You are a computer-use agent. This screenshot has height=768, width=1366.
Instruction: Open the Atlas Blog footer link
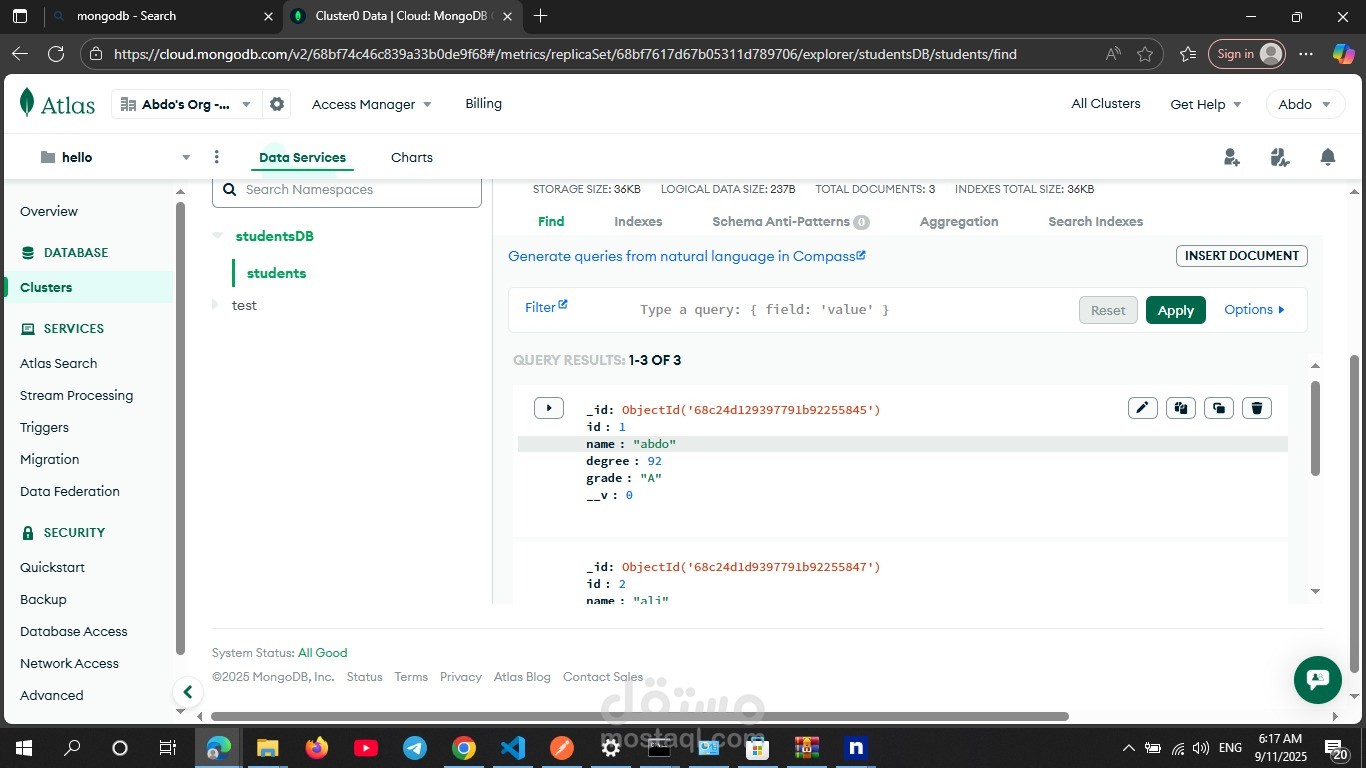pos(522,677)
